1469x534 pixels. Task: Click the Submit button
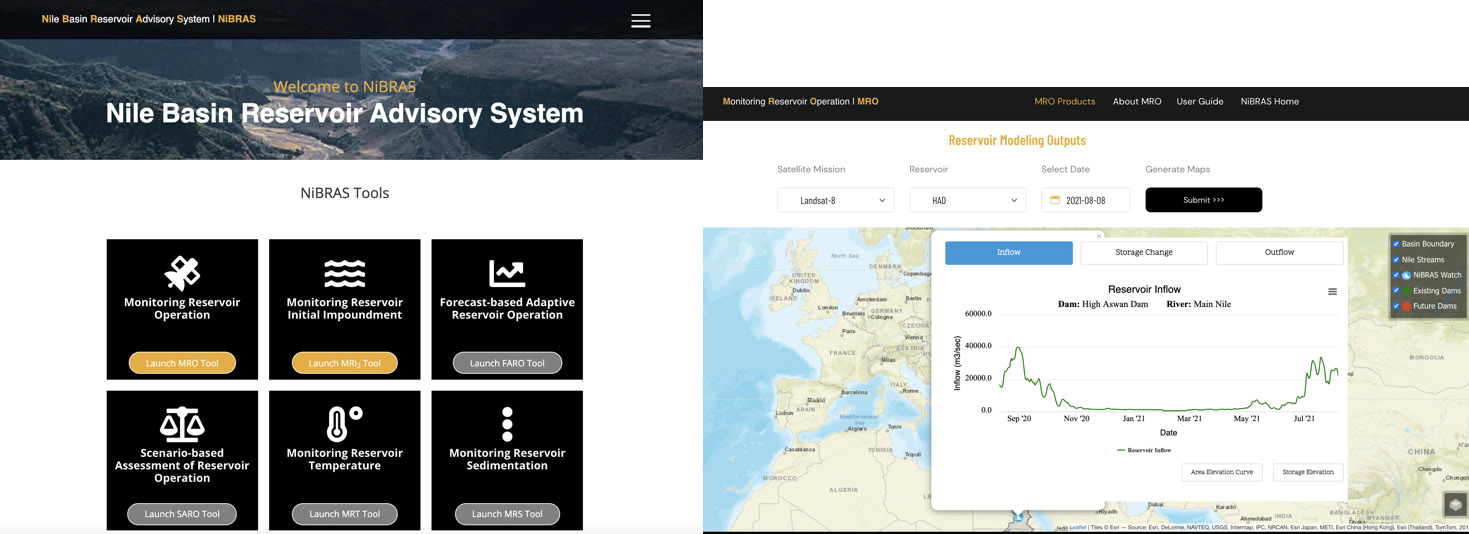click(1204, 200)
